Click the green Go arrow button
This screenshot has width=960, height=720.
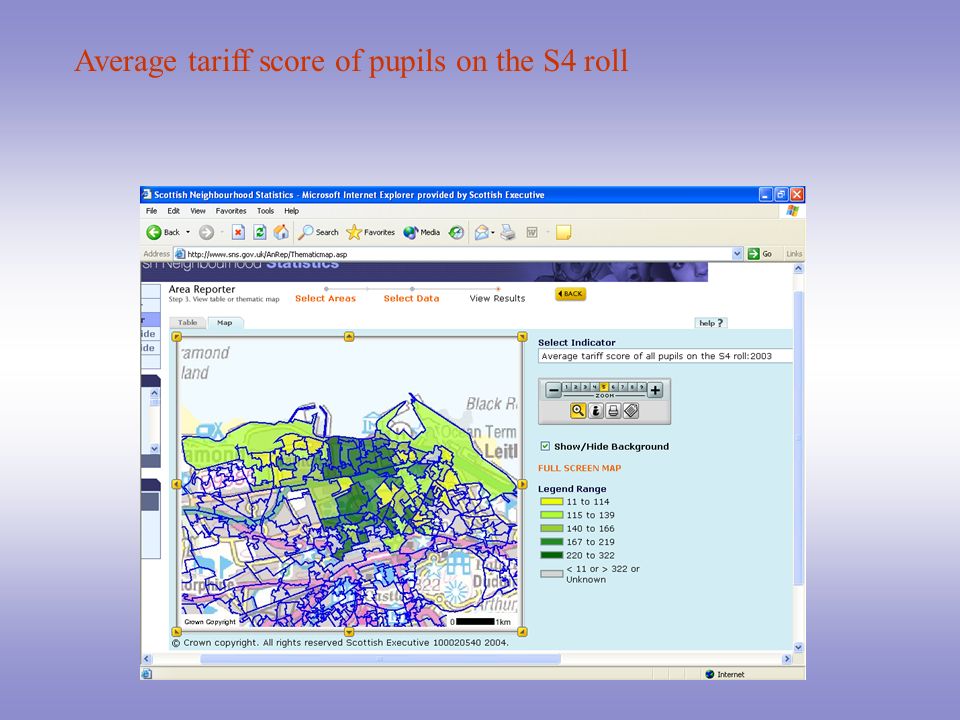tap(754, 253)
